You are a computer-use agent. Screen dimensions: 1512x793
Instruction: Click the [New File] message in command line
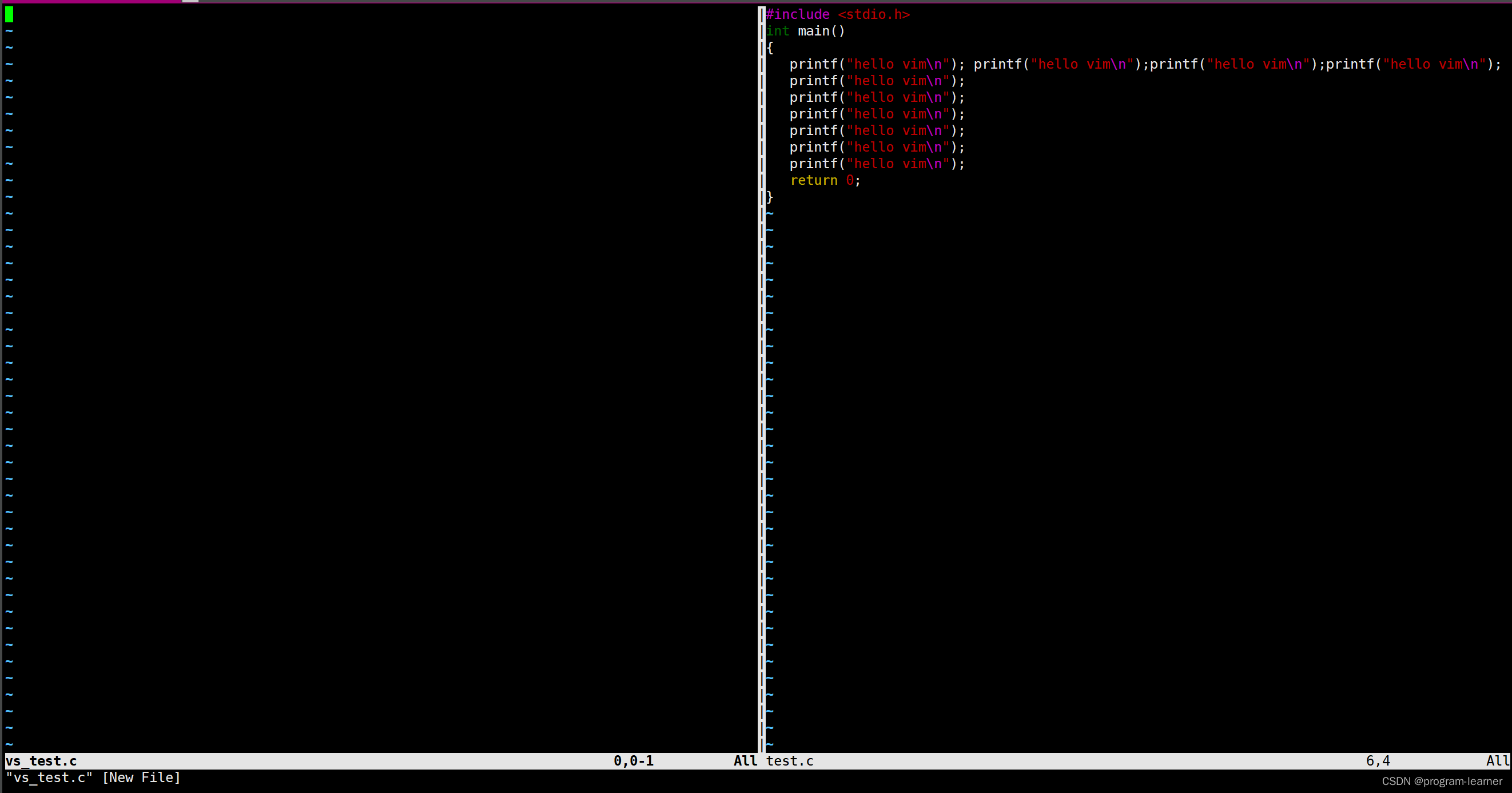coord(141,777)
